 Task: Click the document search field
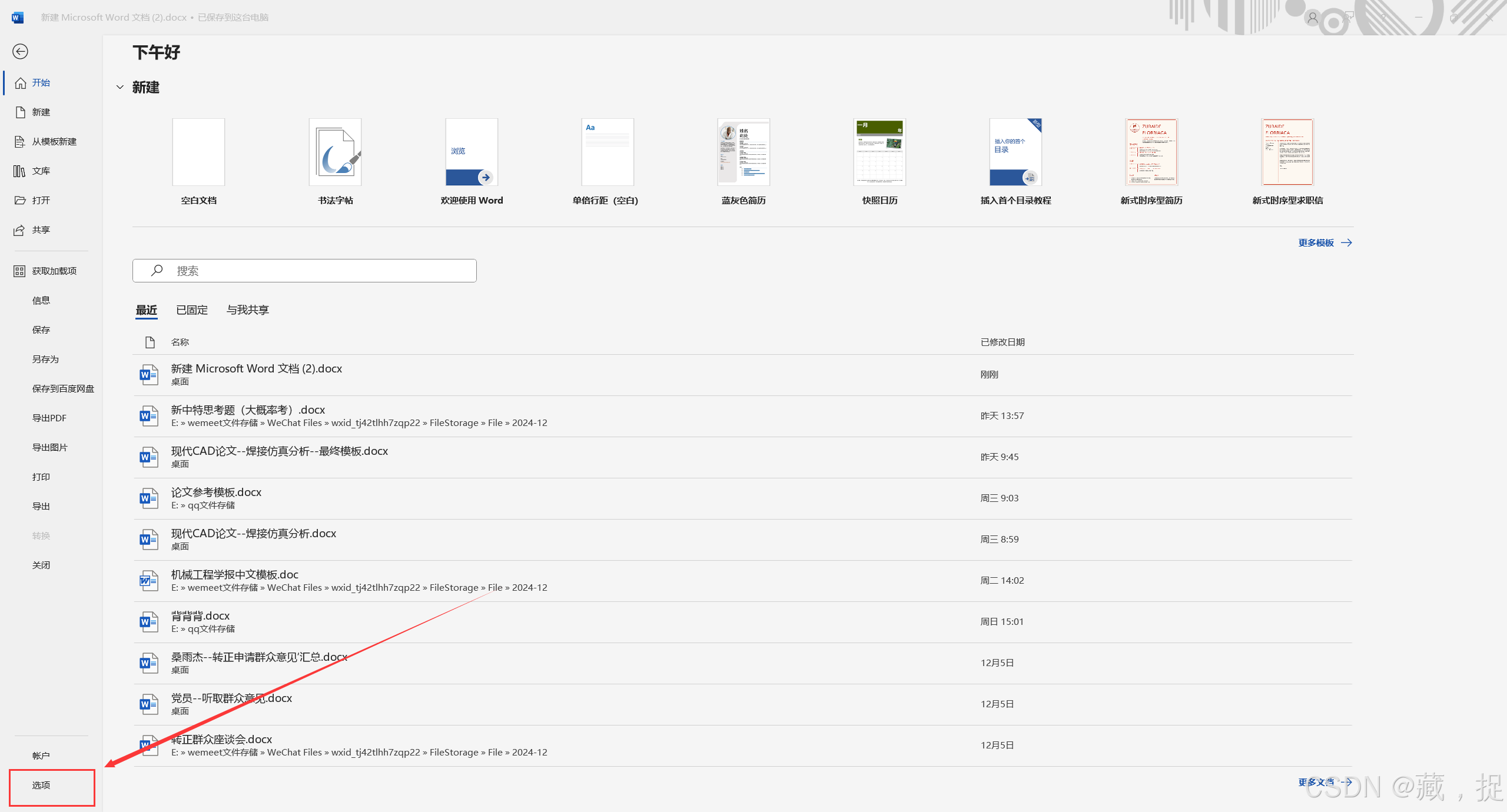click(x=304, y=271)
